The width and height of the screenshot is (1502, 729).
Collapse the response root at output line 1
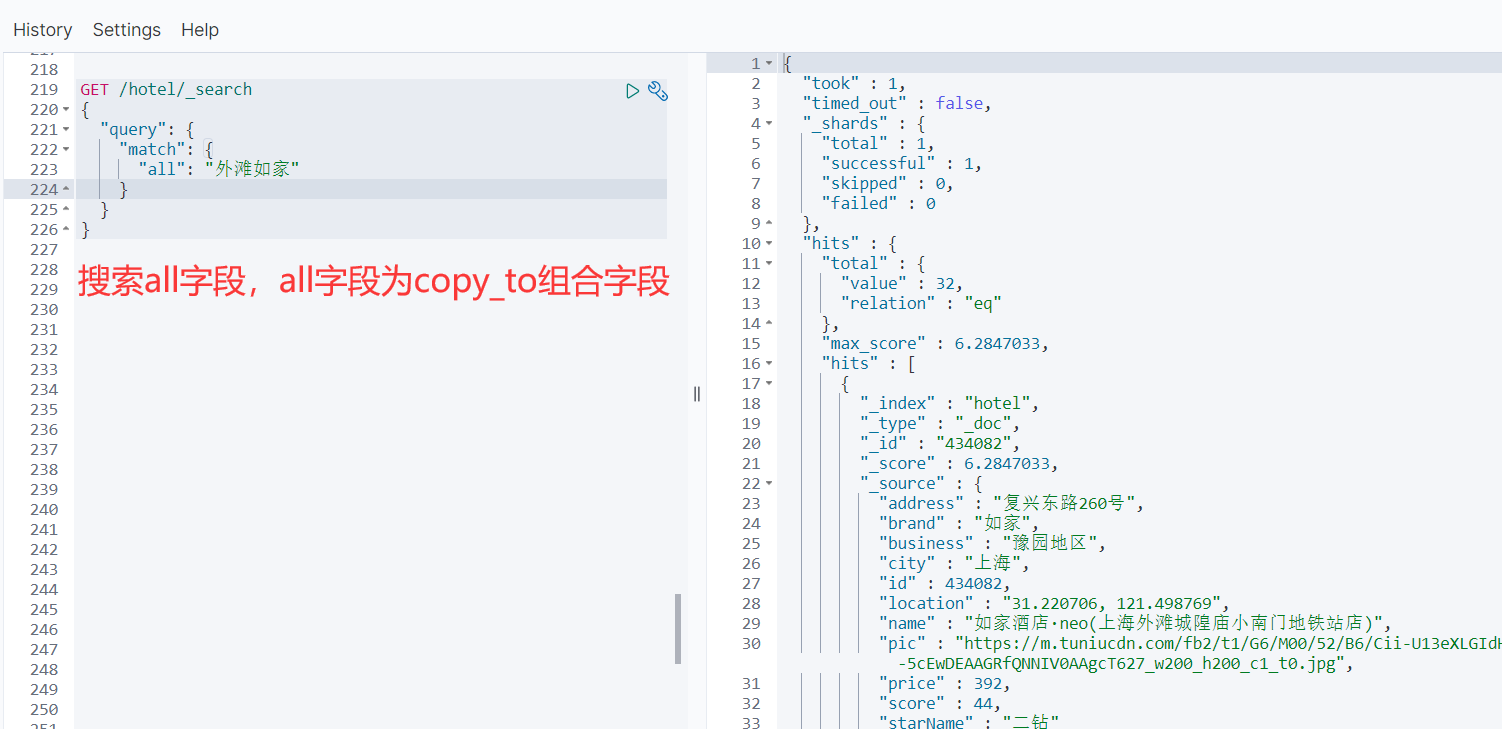[769, 64]
